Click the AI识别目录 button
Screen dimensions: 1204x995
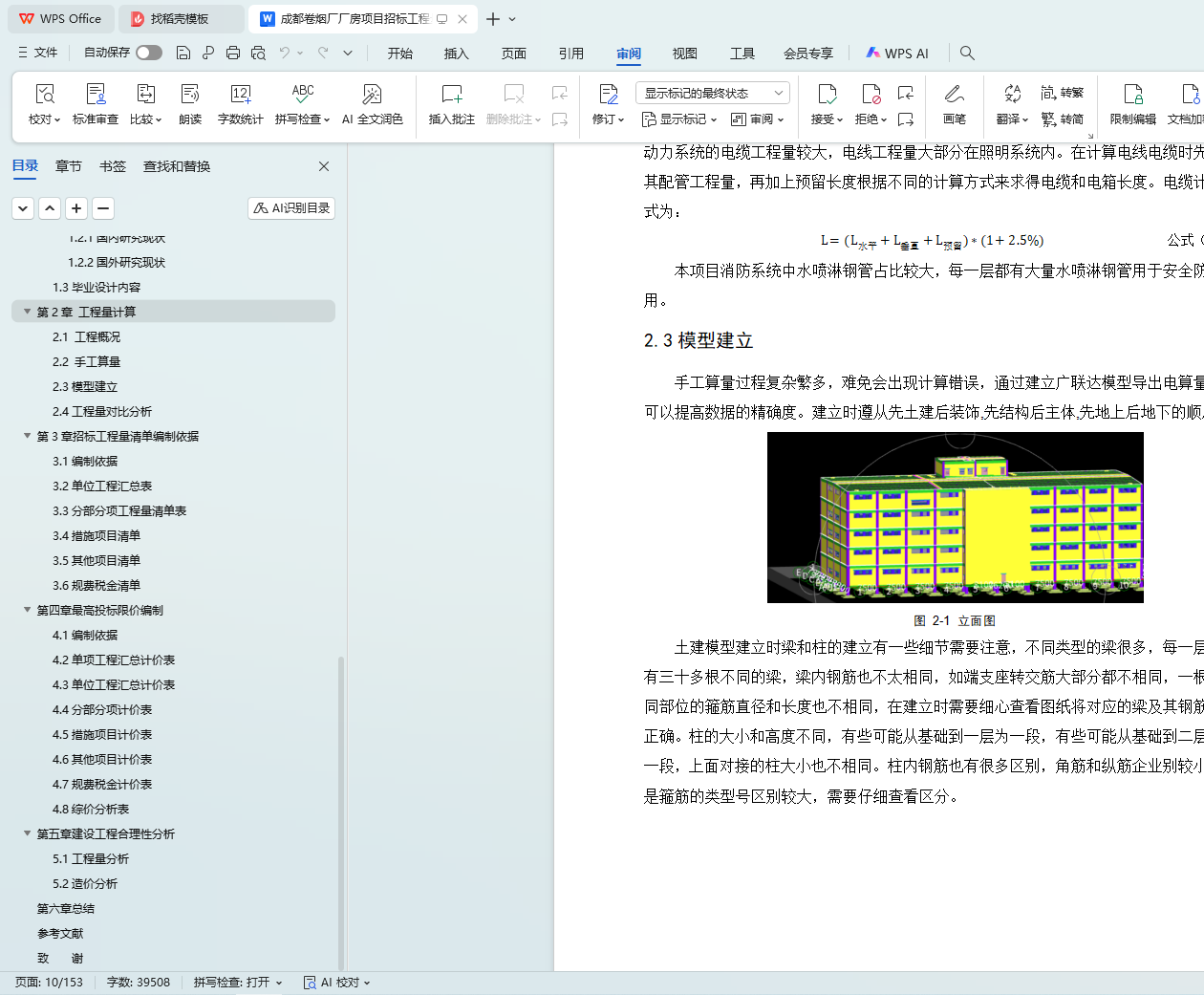pyautogui.click(x=291, y=207)
